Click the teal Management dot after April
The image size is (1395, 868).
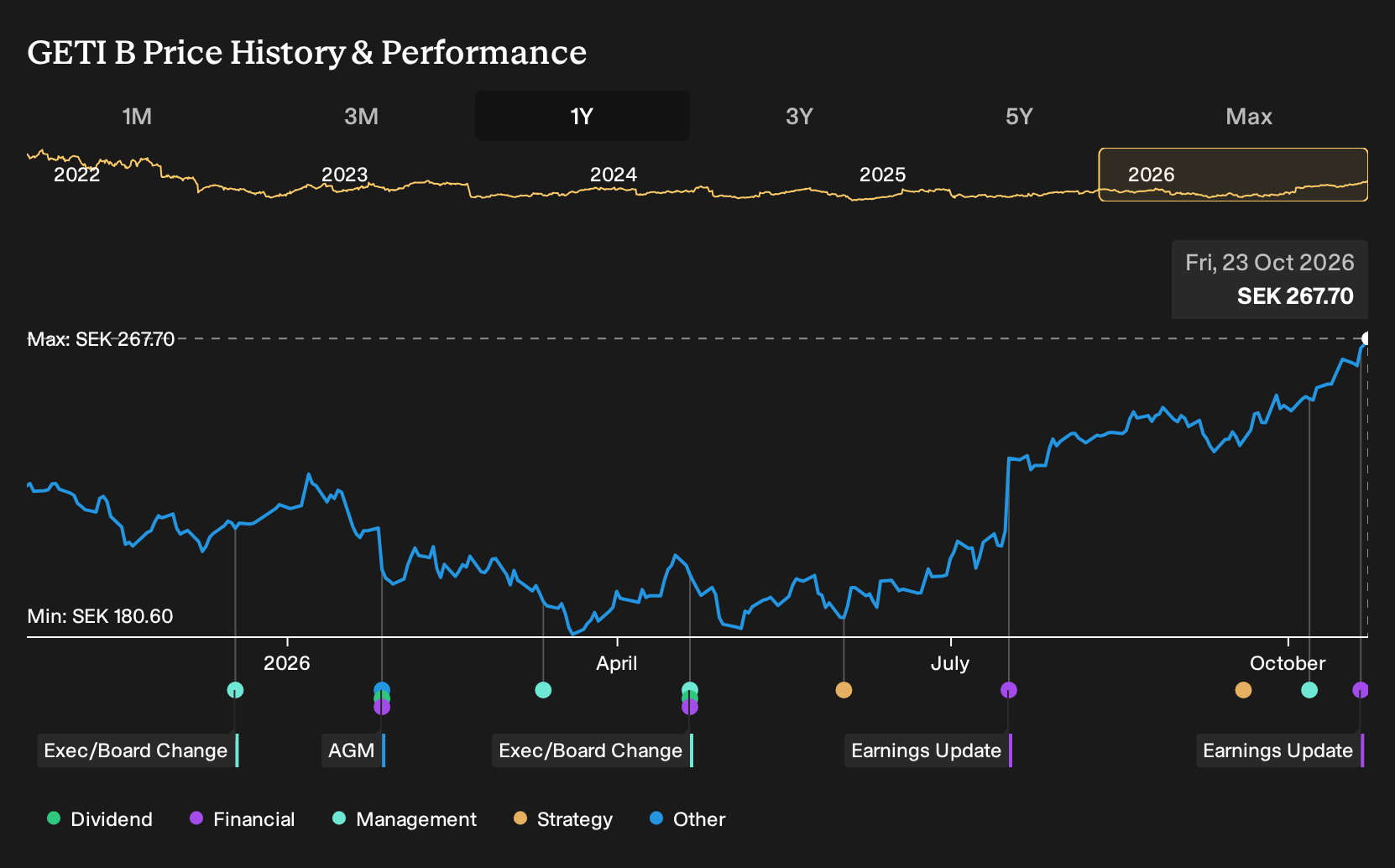tap(690, 689)
